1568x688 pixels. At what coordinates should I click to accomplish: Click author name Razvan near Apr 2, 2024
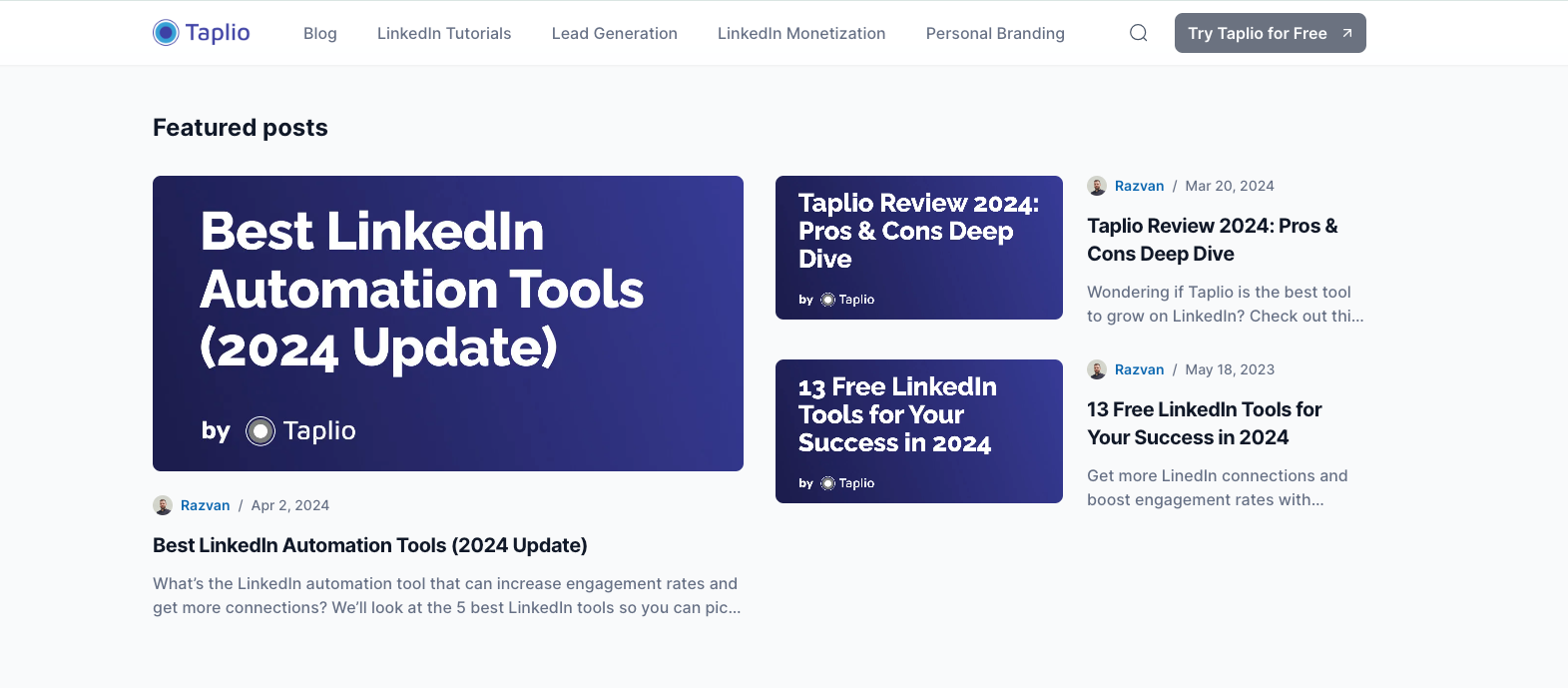pos(206,505)
